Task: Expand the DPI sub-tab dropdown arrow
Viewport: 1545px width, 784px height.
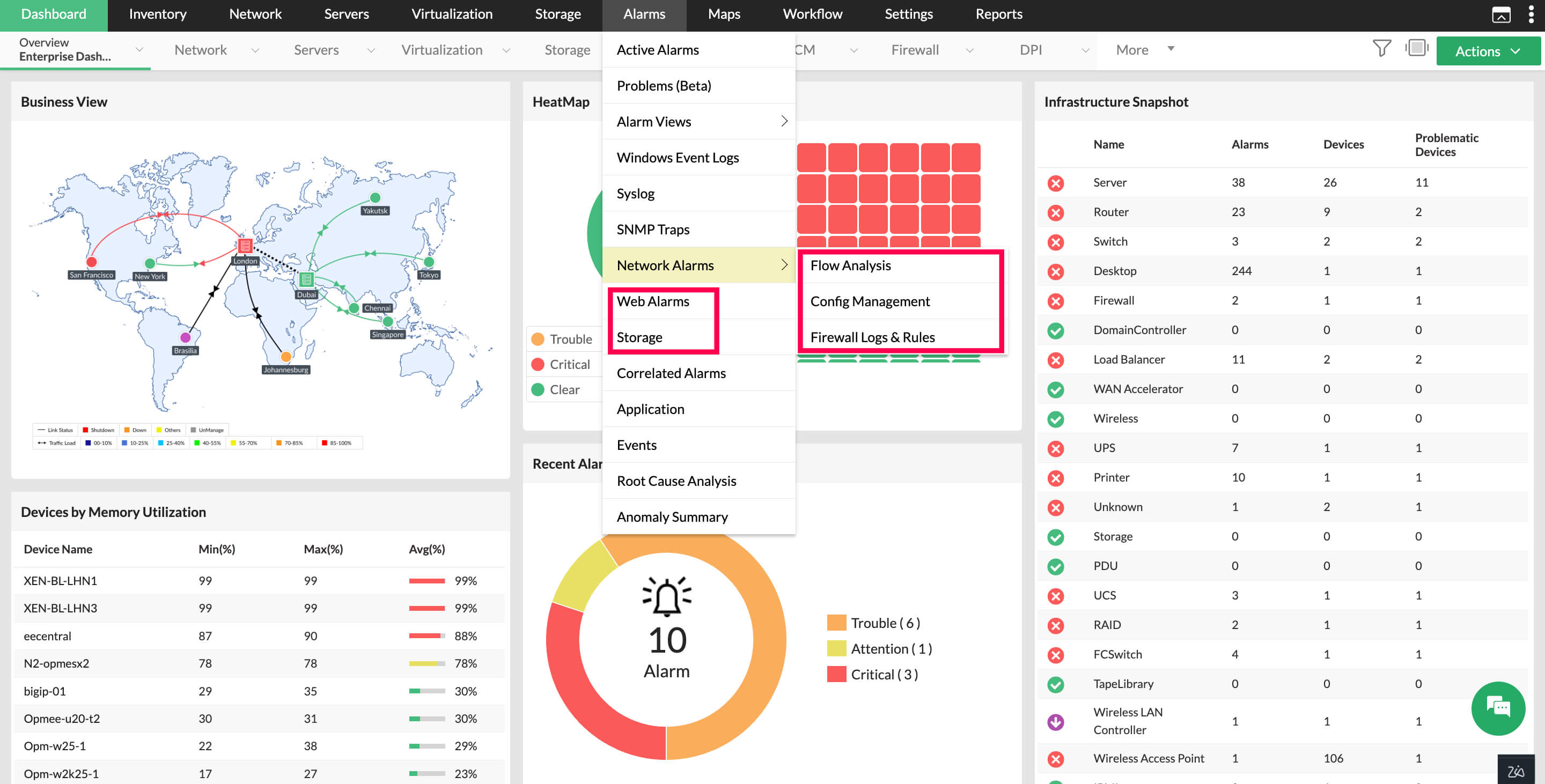Action: 1085,50
